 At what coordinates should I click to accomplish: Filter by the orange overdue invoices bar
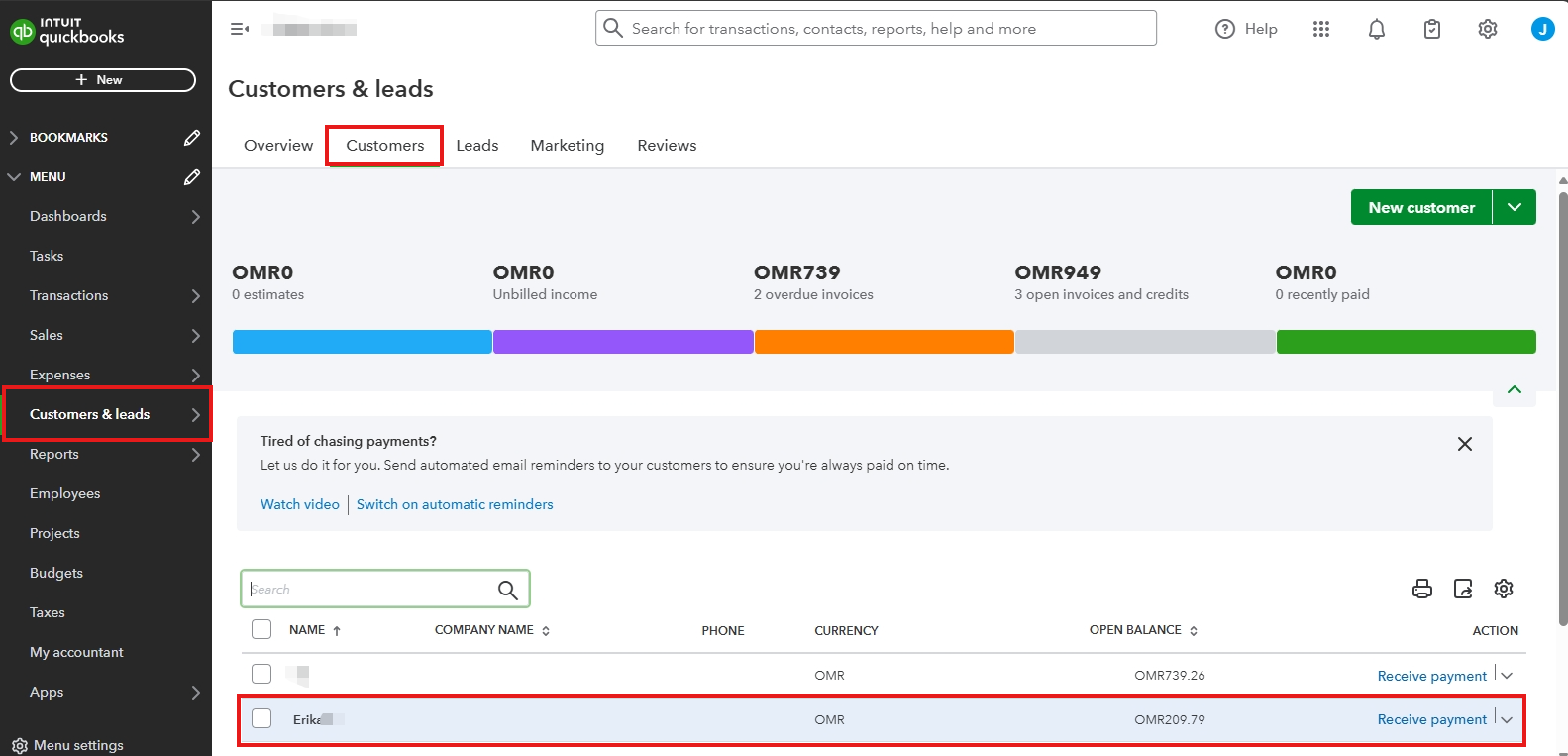(x=884, y=342)
